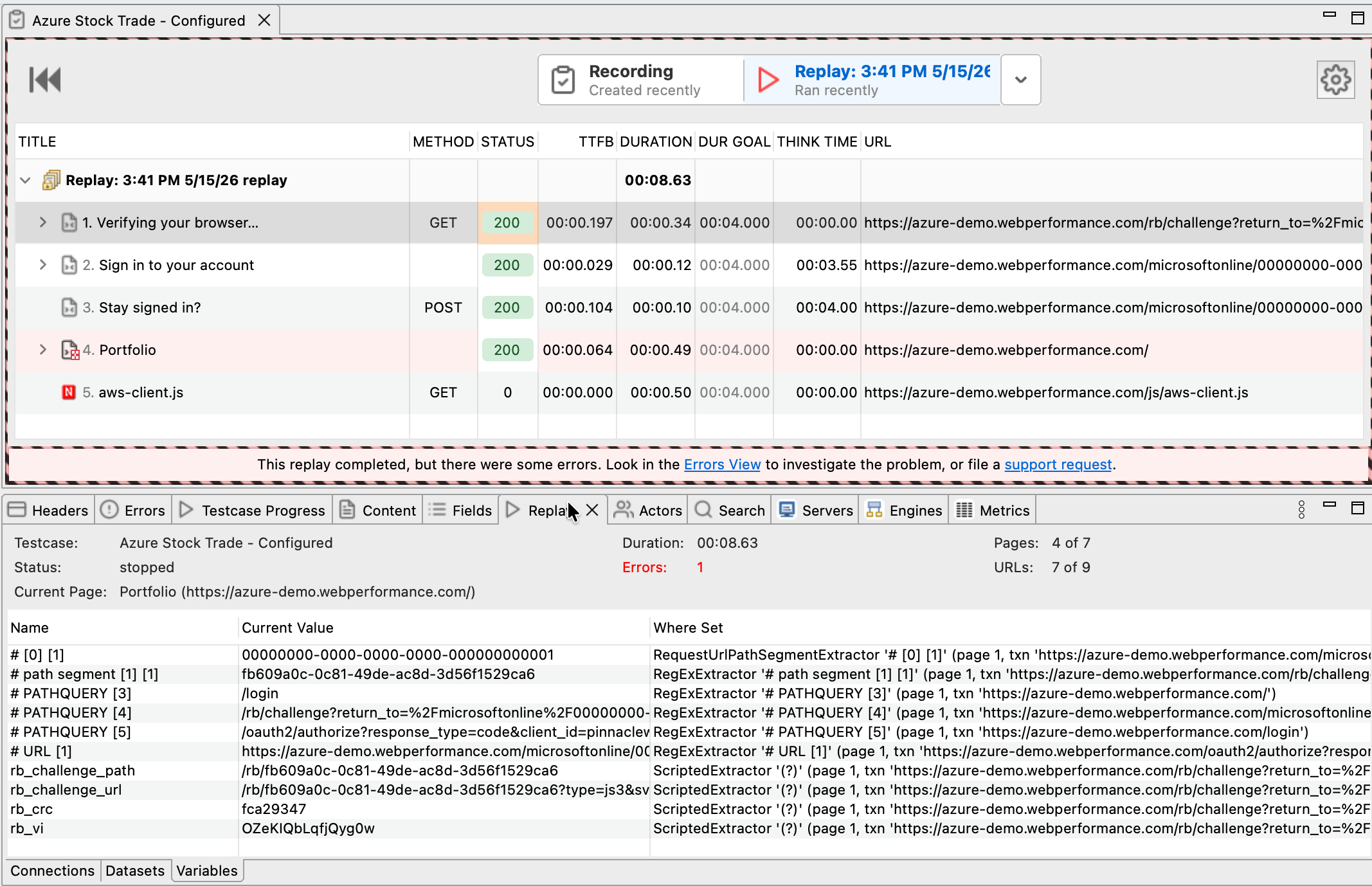Select the Variables sub-tab
Image resolution: width=1372 pixels, height=886 pixels.
pyautogui.click(x=207, y=871)
